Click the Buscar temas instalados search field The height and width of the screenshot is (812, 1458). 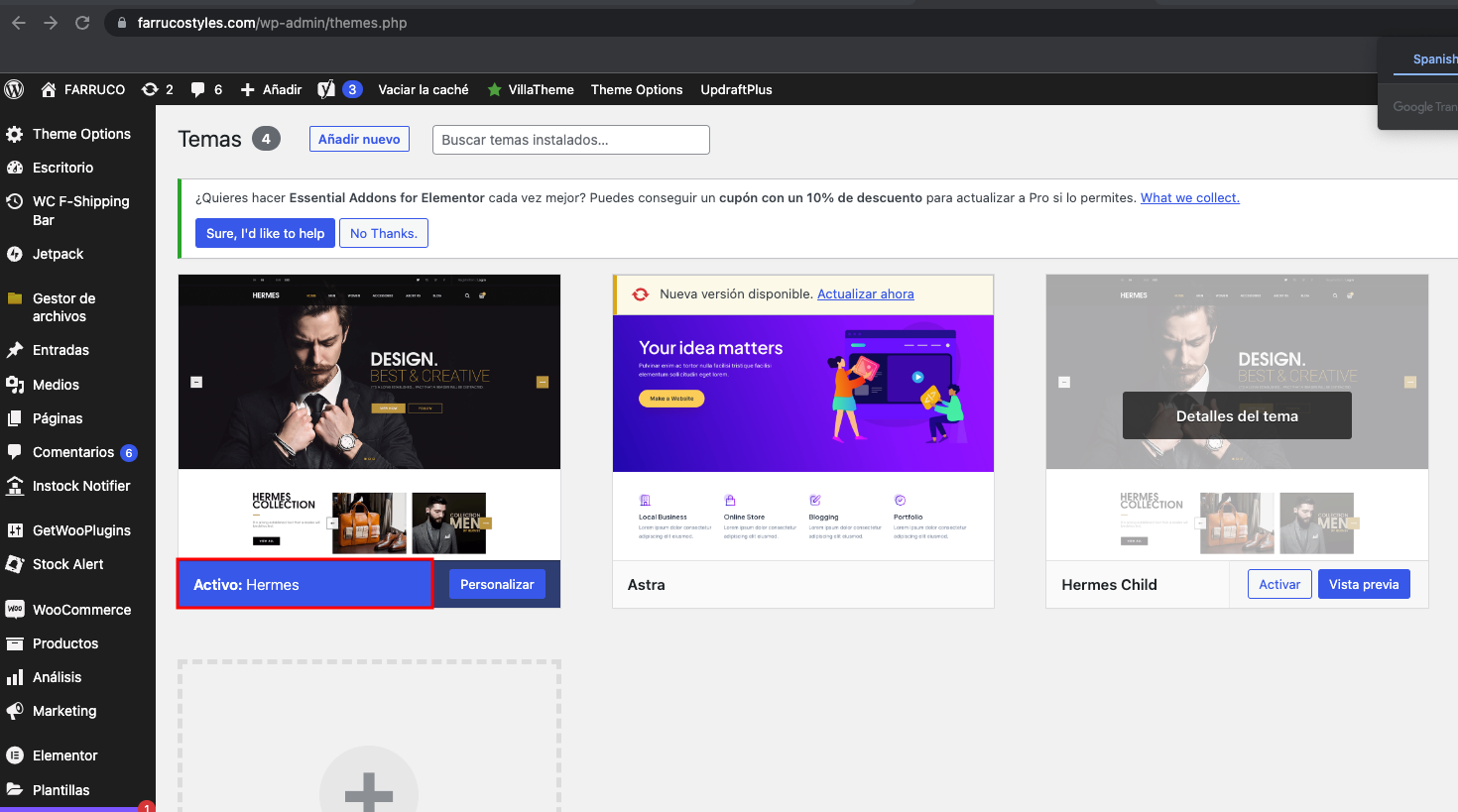pos(571,140)
